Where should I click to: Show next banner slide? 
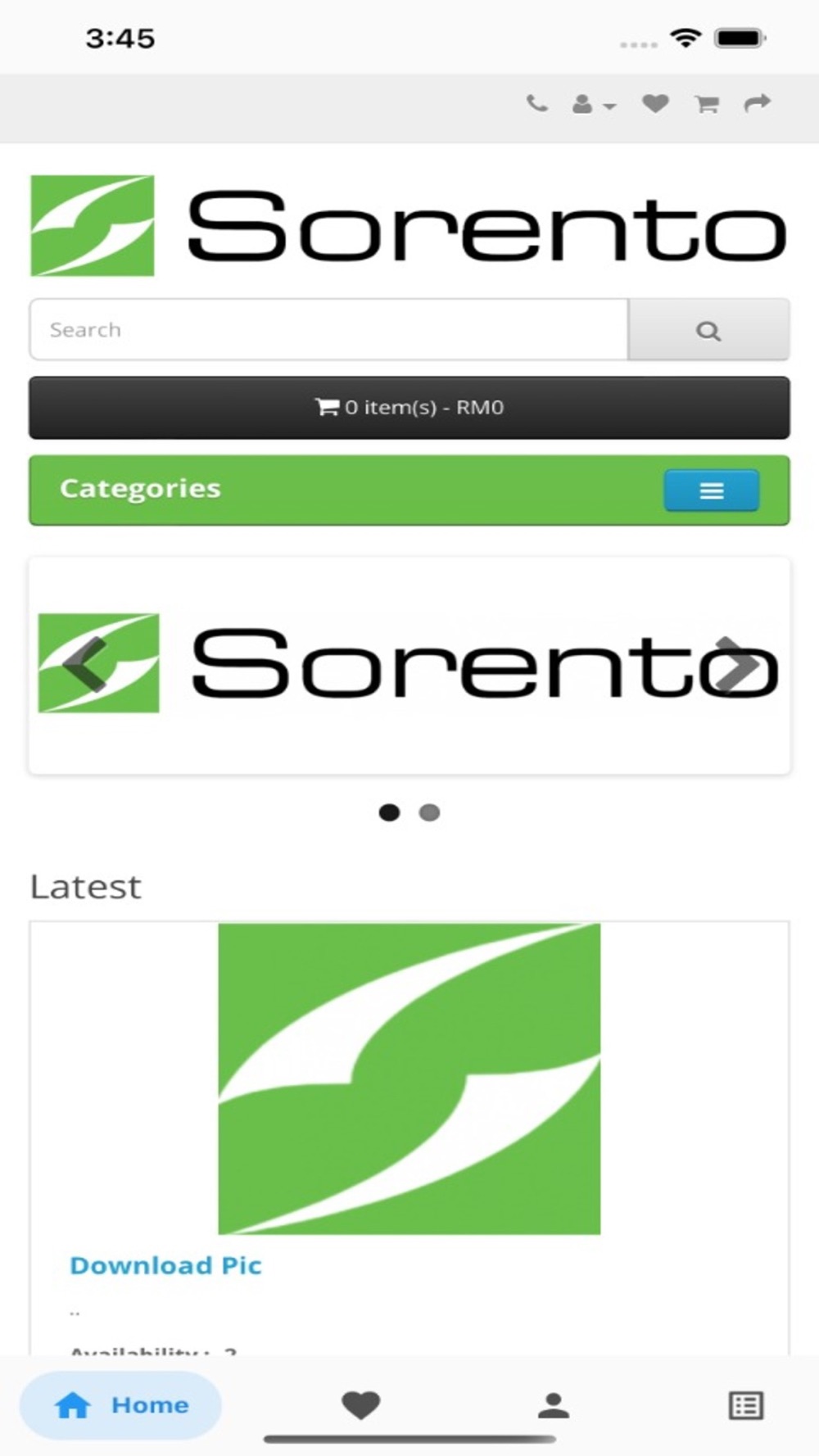(x=736, y=663)
